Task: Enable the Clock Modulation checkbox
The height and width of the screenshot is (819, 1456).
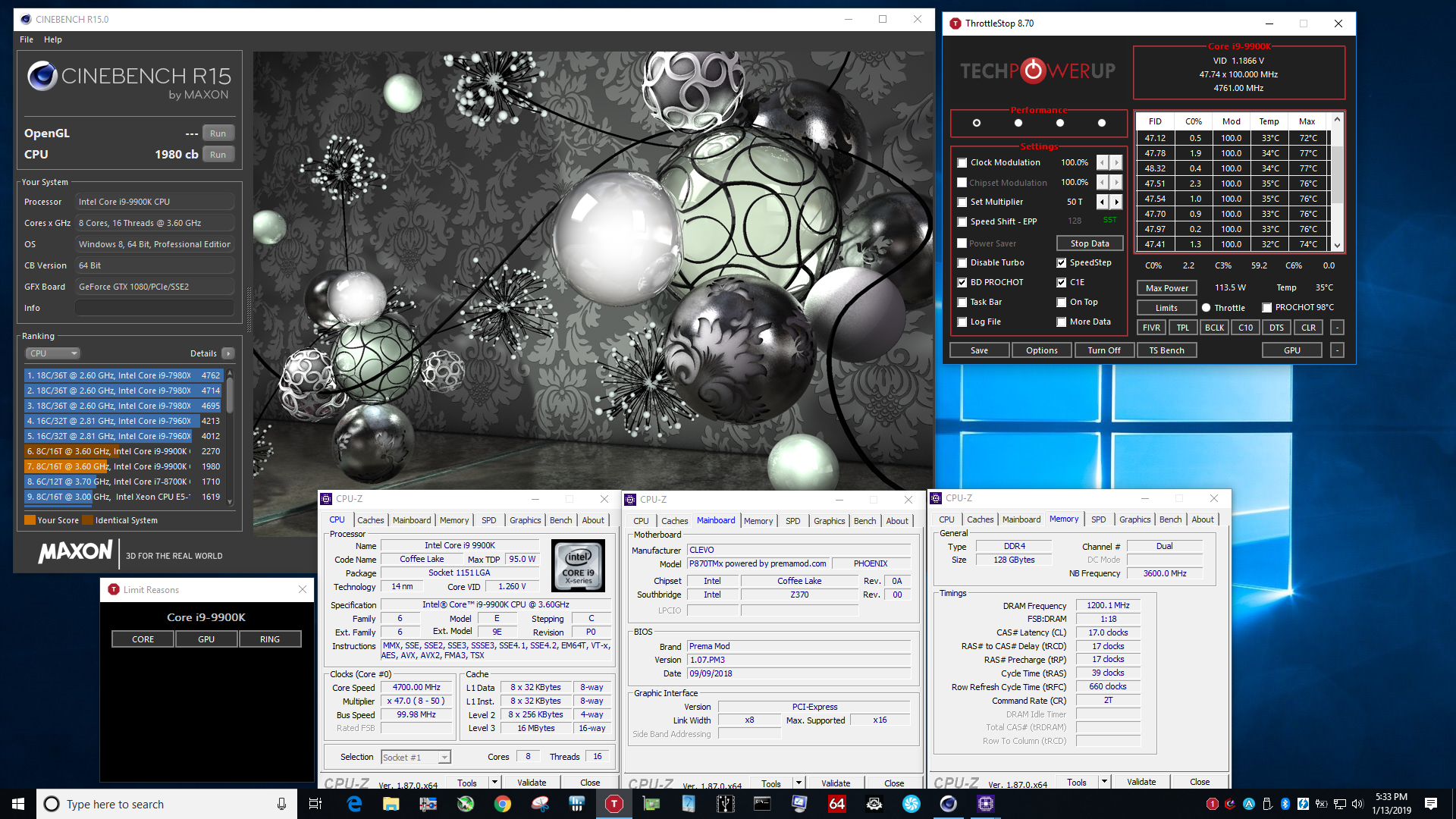Action: 962,163
